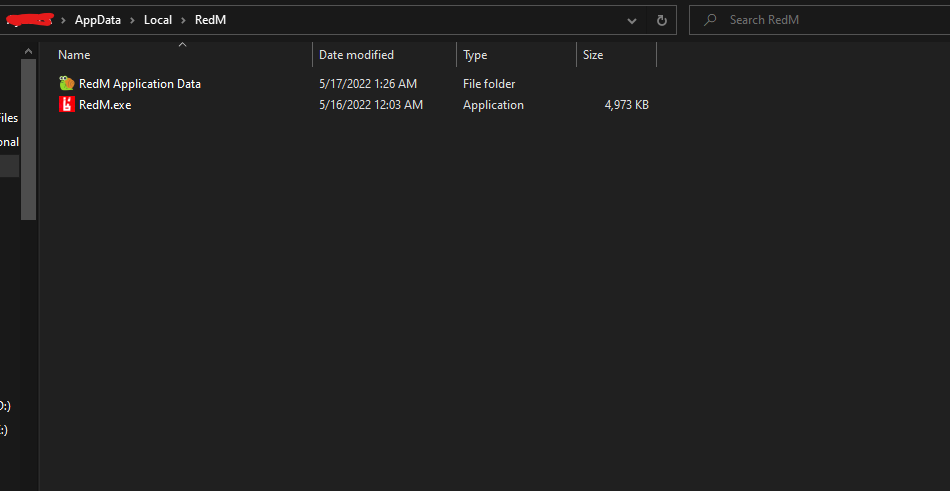The image size is (950, 491).
Task: Click the Application type cell
Action: 493,105
